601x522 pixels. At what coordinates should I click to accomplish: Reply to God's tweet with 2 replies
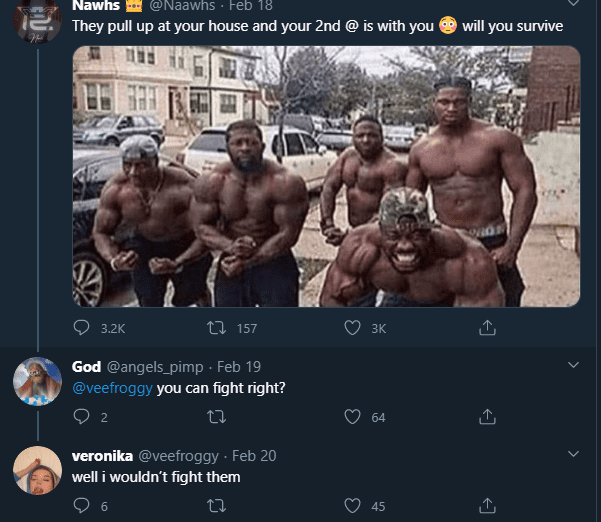pos(81,417)
